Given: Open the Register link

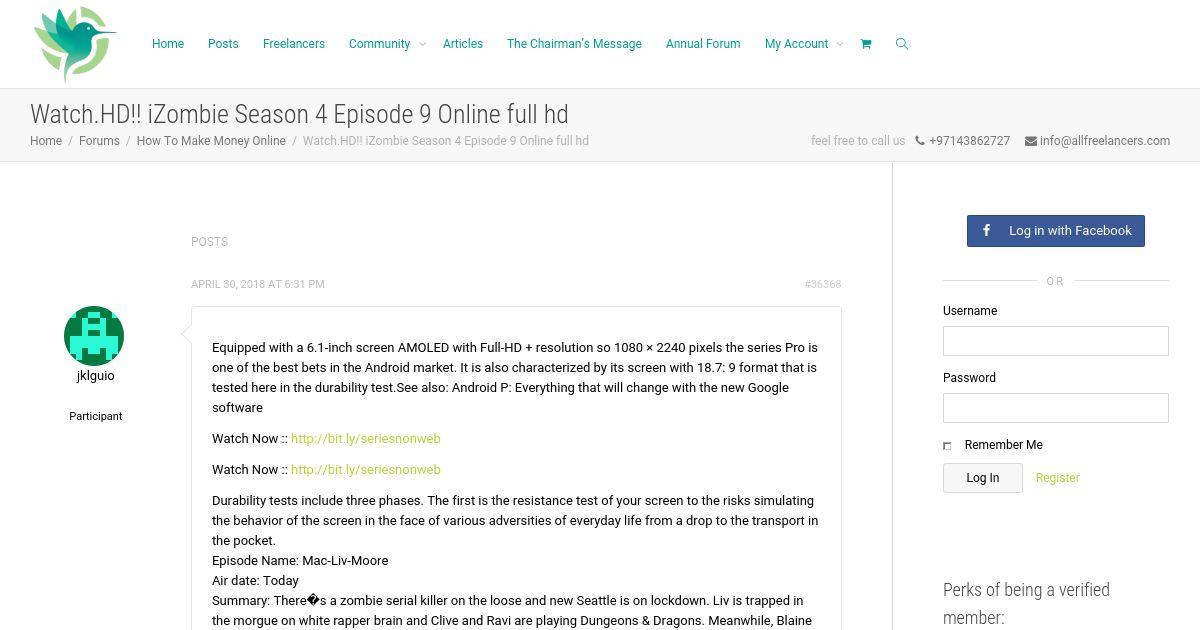Looking at the screenshot, I should click(1058, 478).
